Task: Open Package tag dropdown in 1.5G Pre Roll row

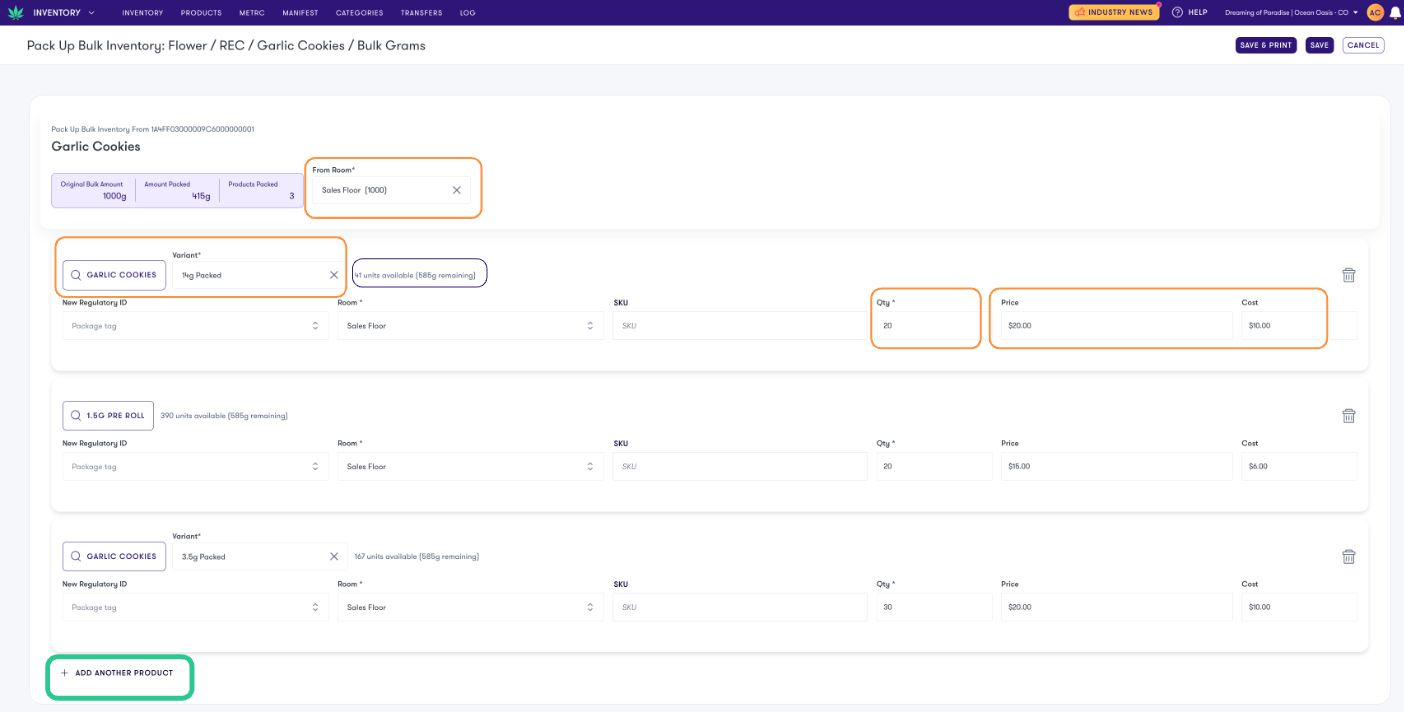Action: pyautogui.click(x=195, y=466)
